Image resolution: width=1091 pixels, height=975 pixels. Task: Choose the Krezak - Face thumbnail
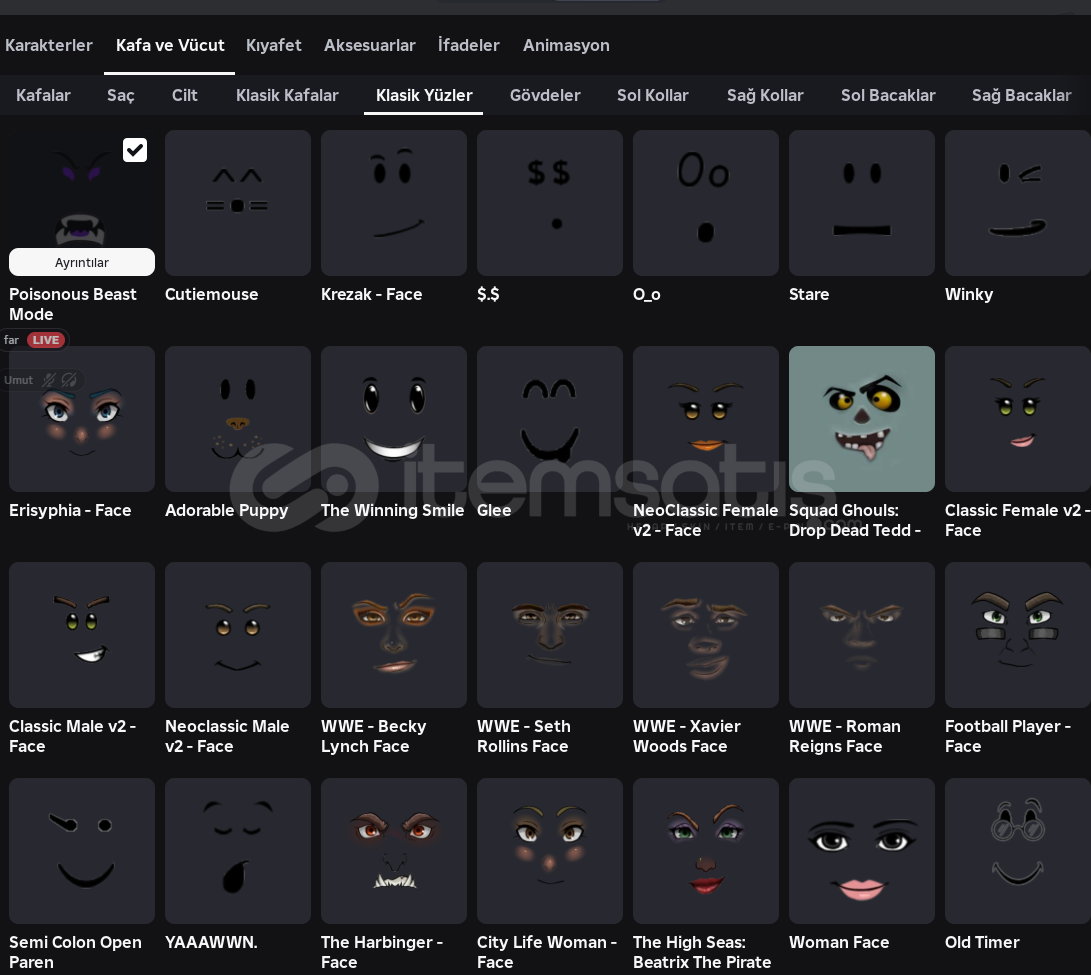(x=393, y=203)
